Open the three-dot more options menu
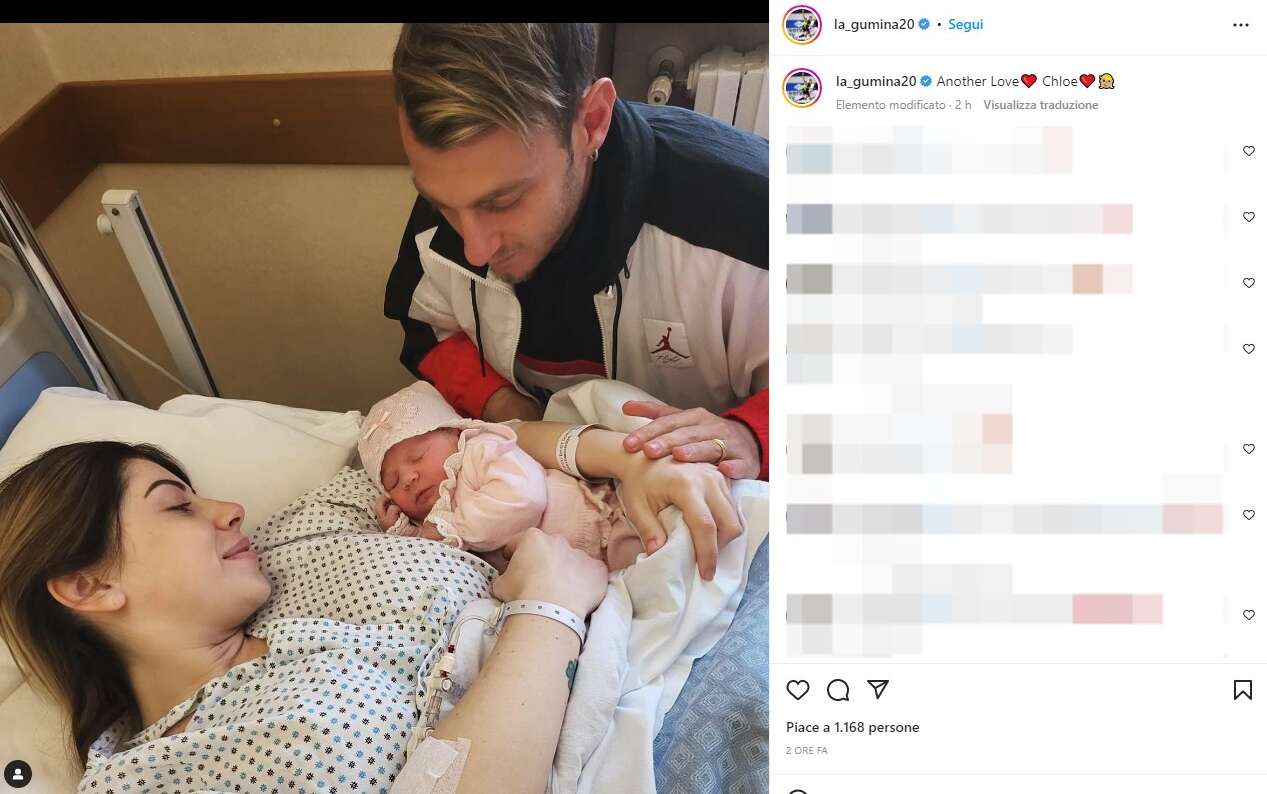1267x794 pixels. pos(1241,25)
